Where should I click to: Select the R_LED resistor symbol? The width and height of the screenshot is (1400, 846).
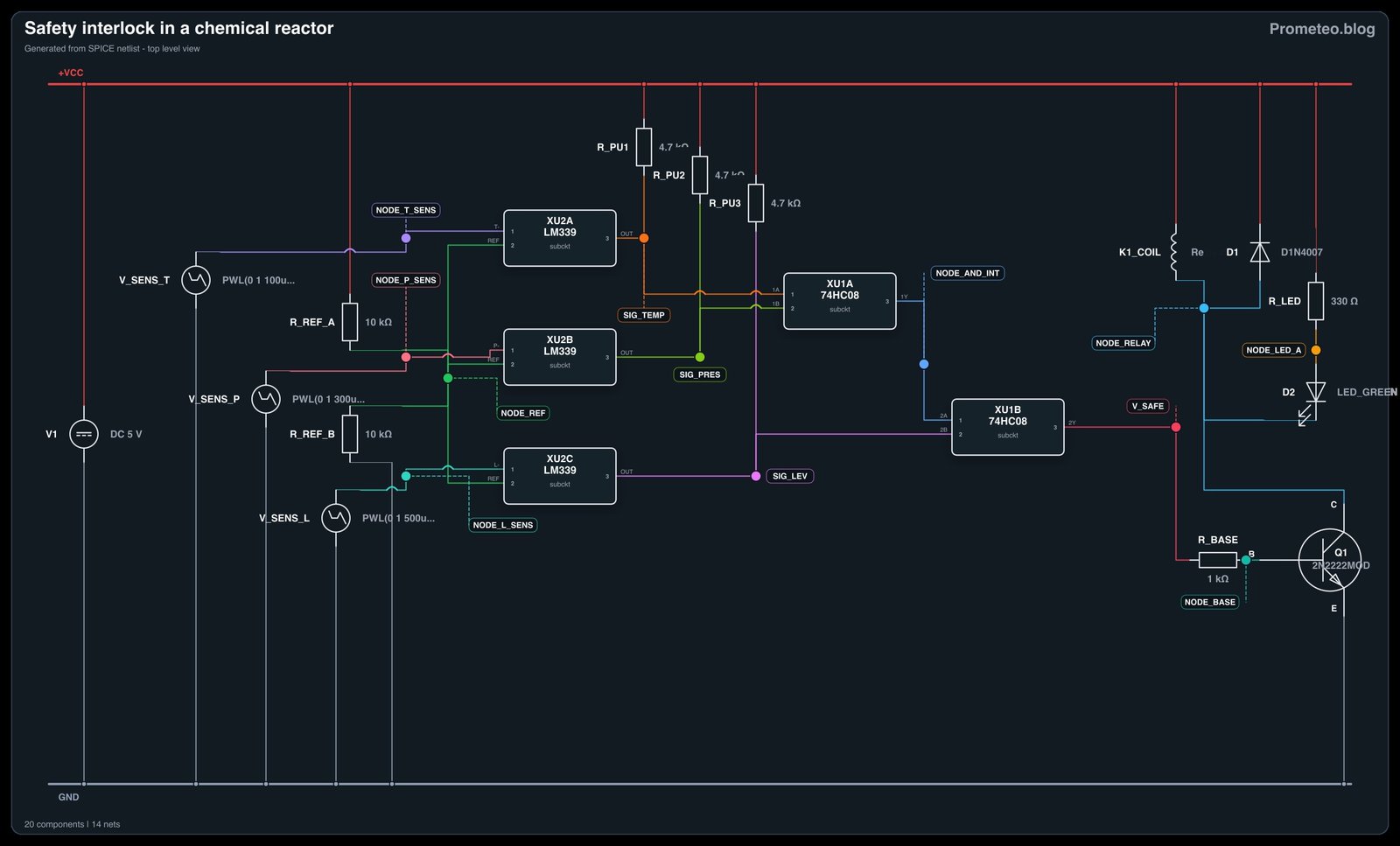[1316, 301]
